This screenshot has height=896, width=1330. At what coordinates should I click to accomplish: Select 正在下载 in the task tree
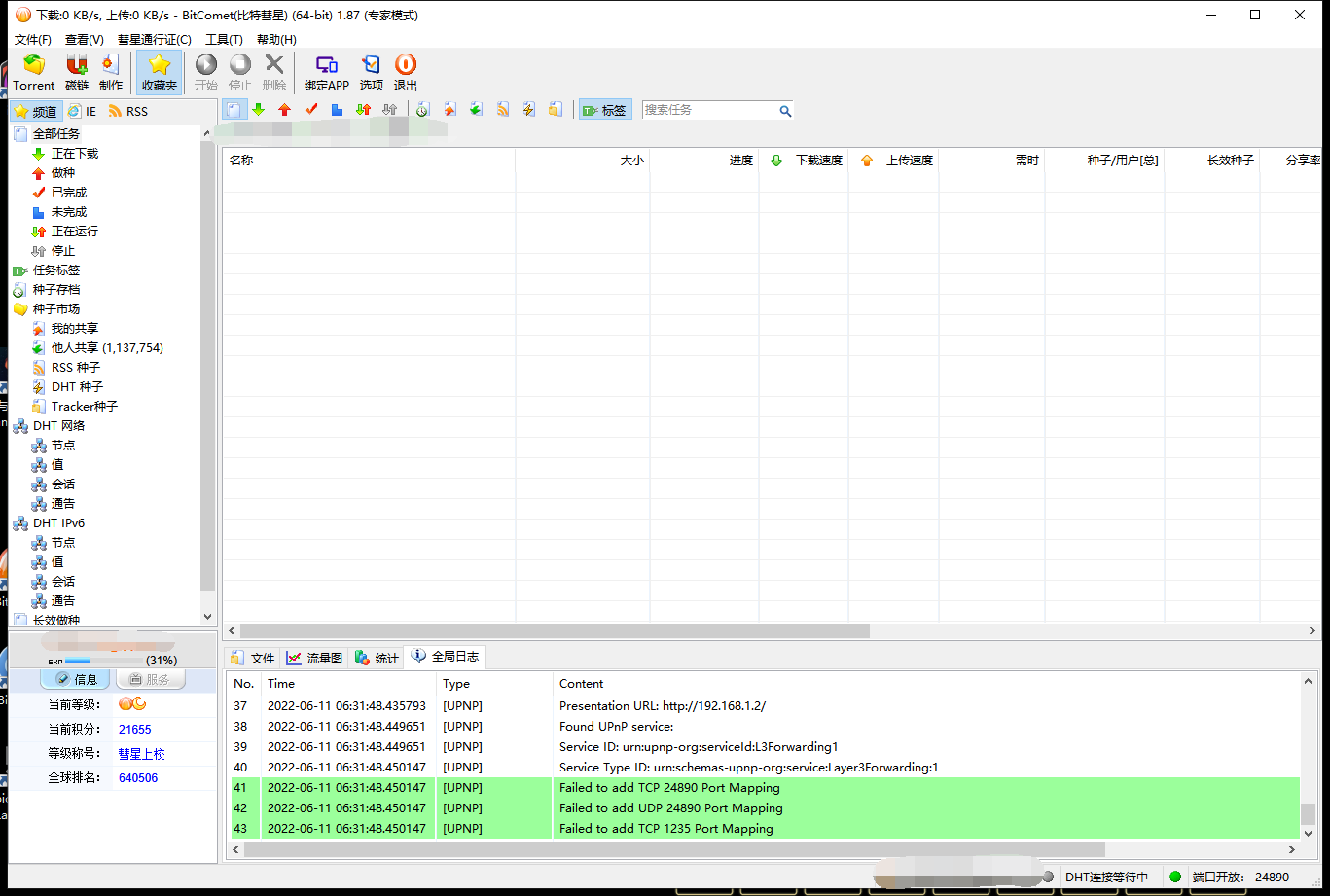coord(74,154)
